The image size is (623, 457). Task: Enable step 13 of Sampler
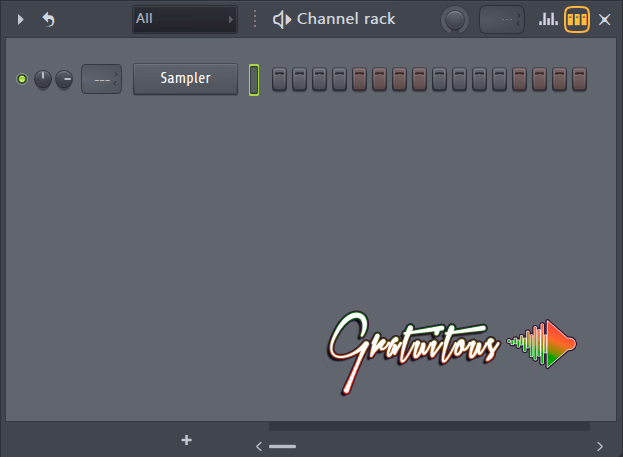click(x=519, y=79)
